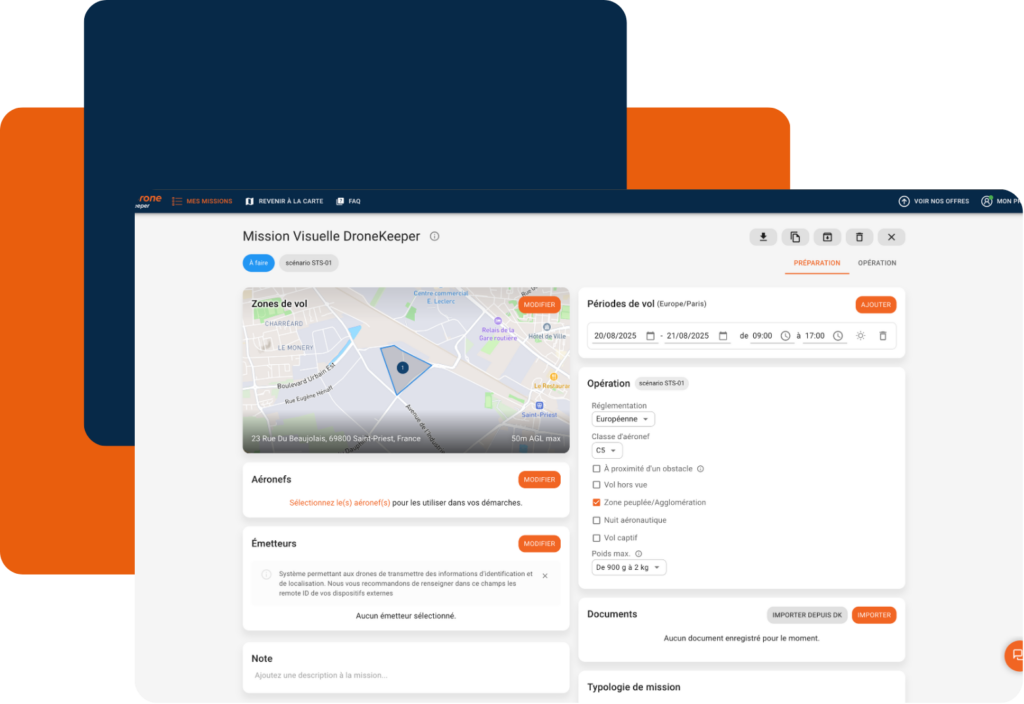The image size is (1024, 704).
Task: Check the 'Nuit aéronautique' option
Action: point(597,521)
